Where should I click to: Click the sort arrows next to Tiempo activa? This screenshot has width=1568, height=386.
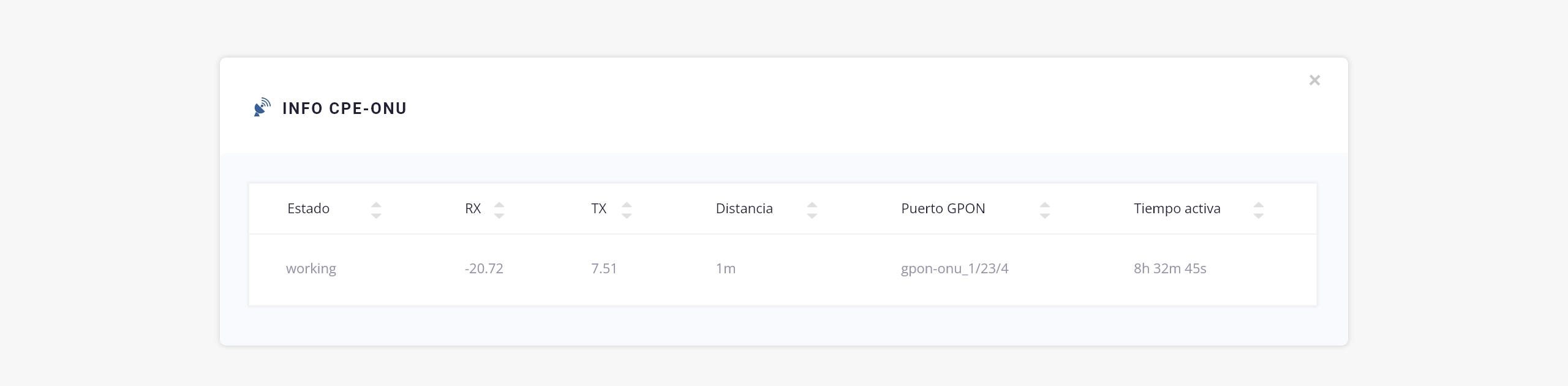(1259, 210)
